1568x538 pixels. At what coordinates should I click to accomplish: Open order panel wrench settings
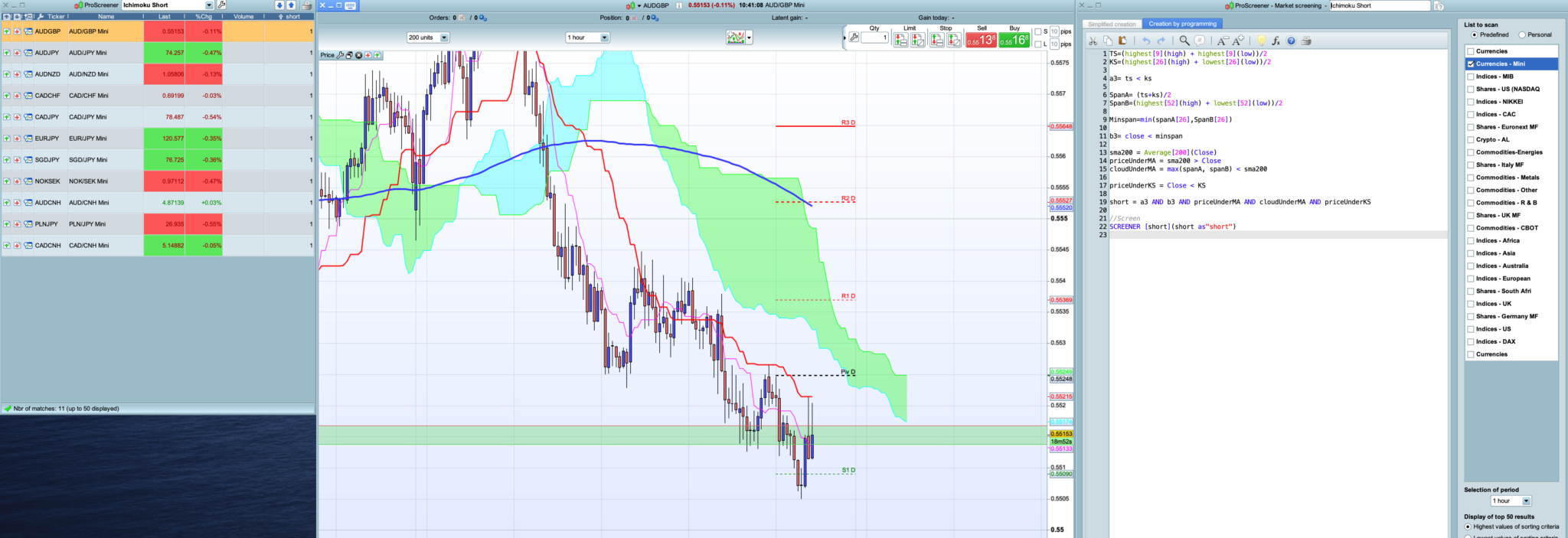click(854, 37)
